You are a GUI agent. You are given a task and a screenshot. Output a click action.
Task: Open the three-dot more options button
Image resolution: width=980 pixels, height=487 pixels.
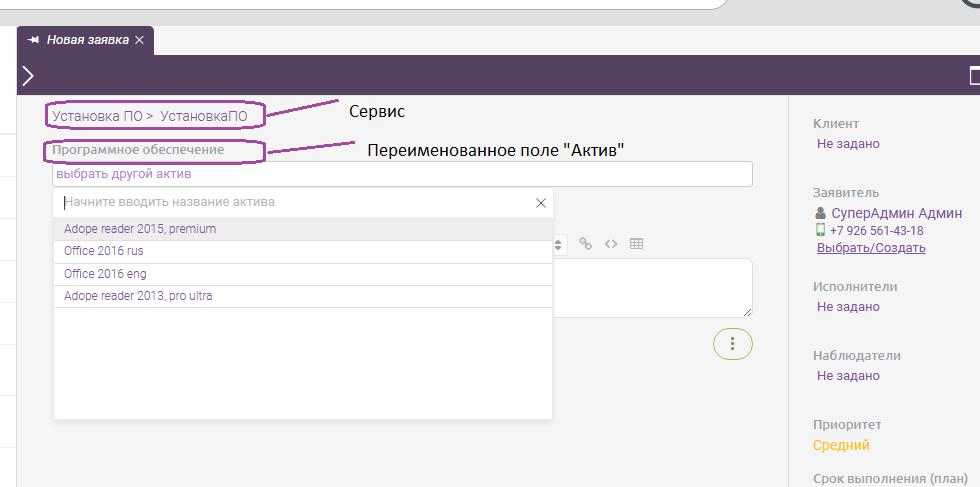click(732, 344)
